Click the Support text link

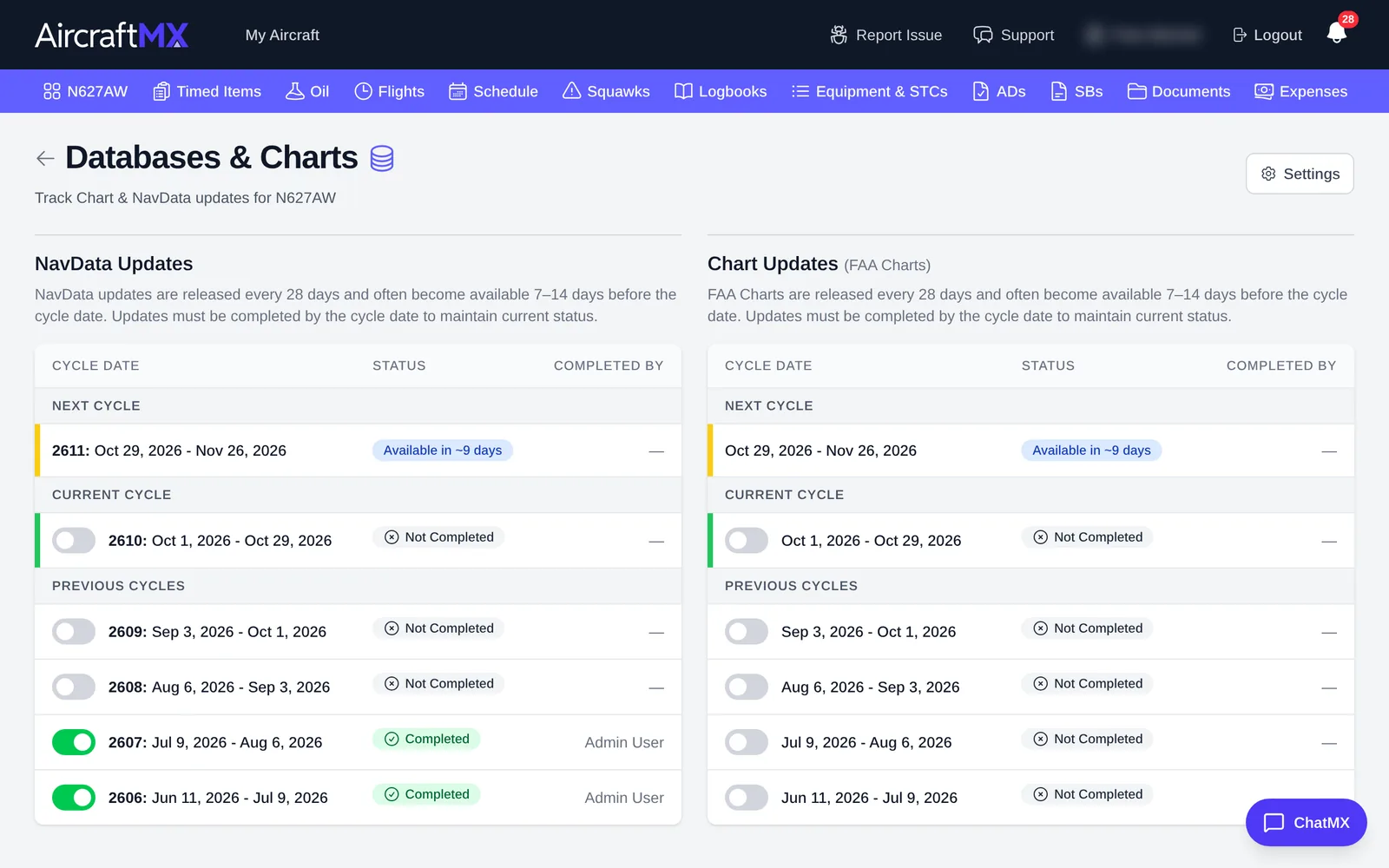1027,35
